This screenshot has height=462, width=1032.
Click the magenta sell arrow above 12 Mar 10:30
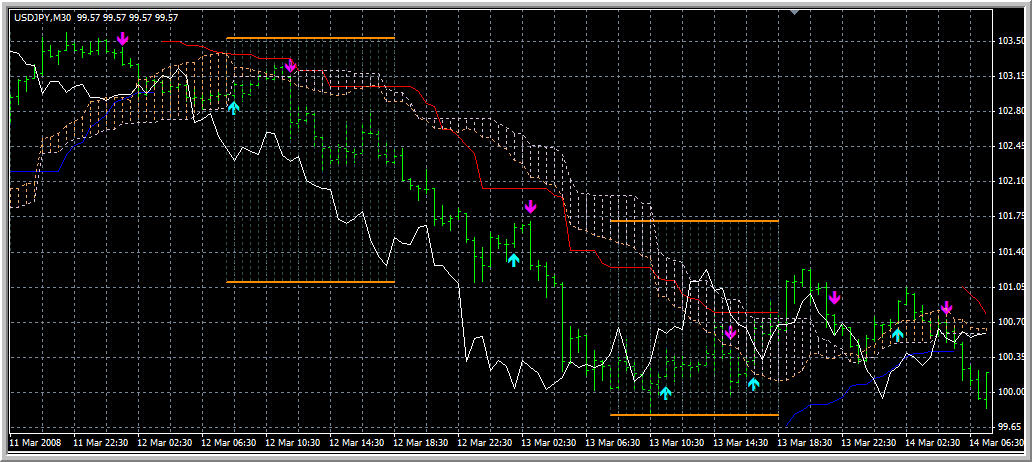290,64
